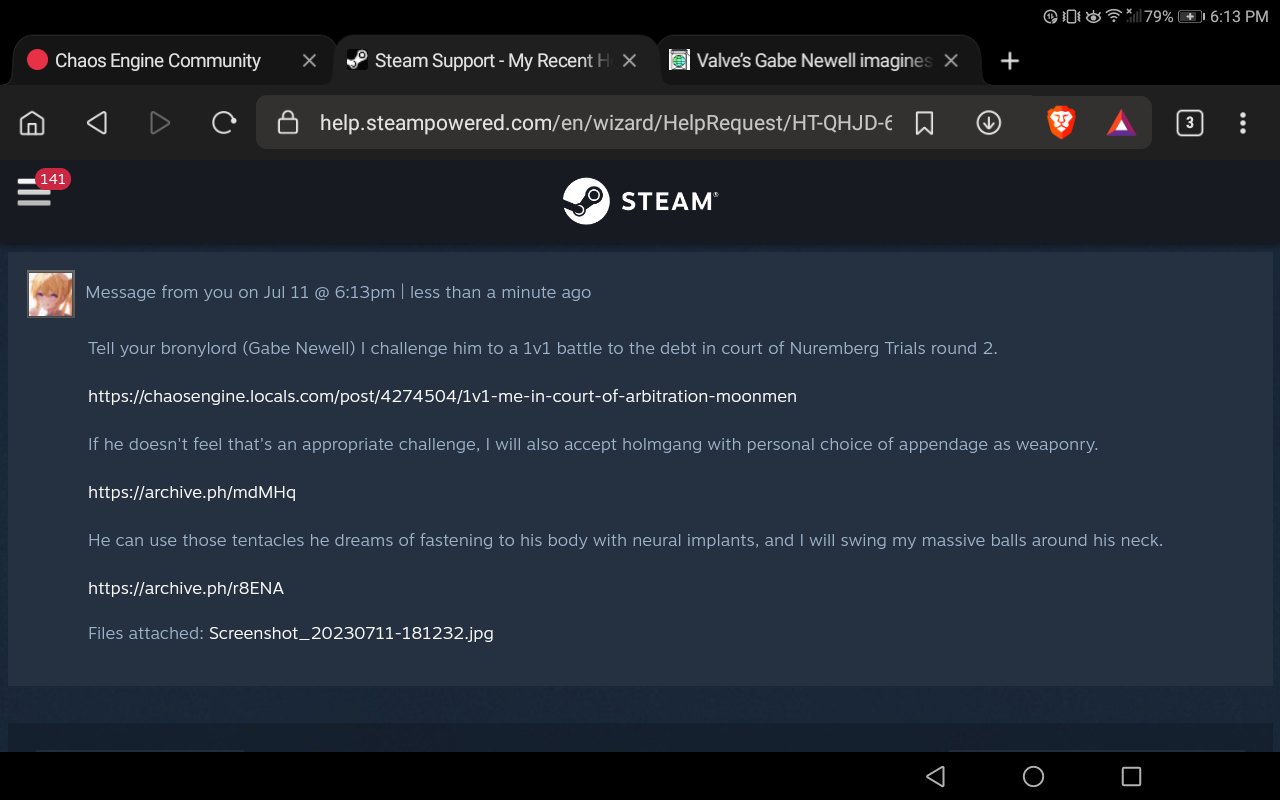The image size is (1280, 800).
Task: Click the Wi-Fi status icon
Action: coord(1113,16)
